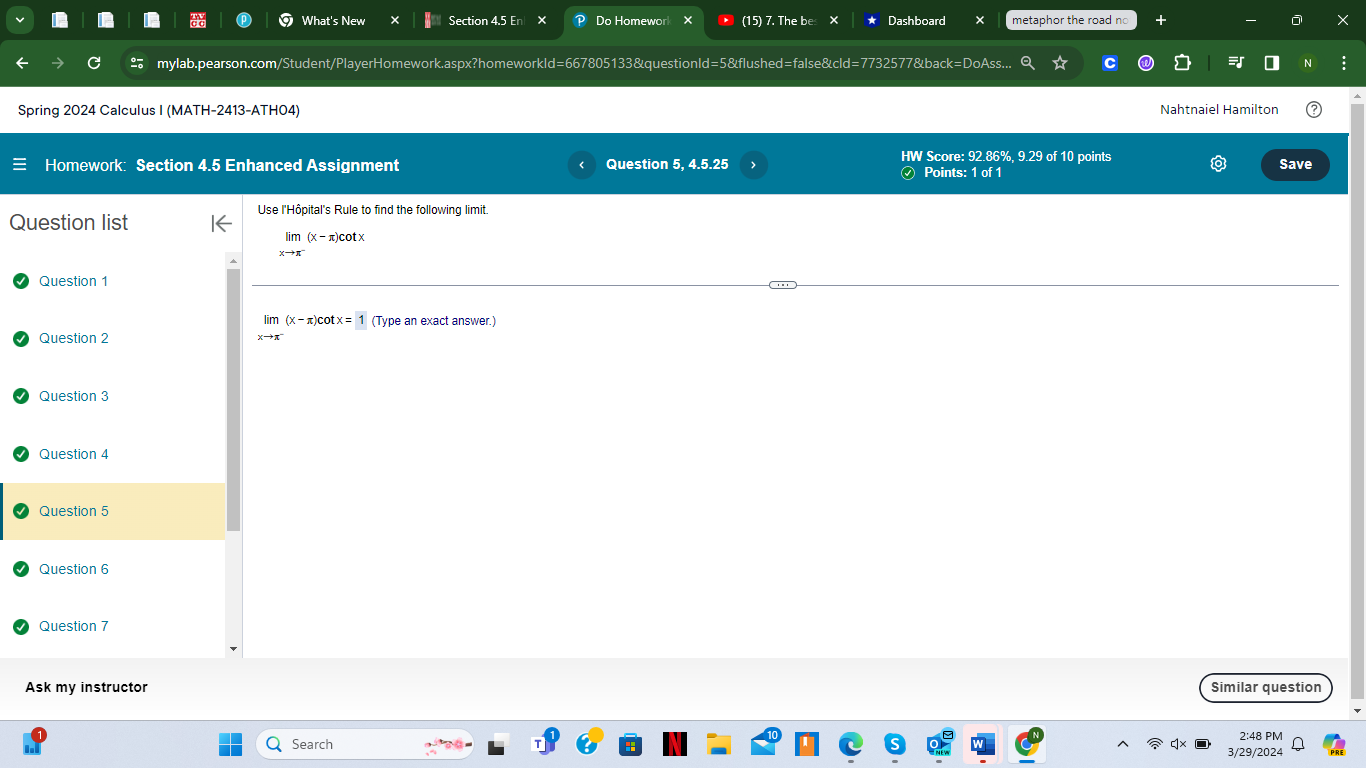Open the browser extensions puzzle icon
Screen dimensions: 1366x768
pos(1182,62)
